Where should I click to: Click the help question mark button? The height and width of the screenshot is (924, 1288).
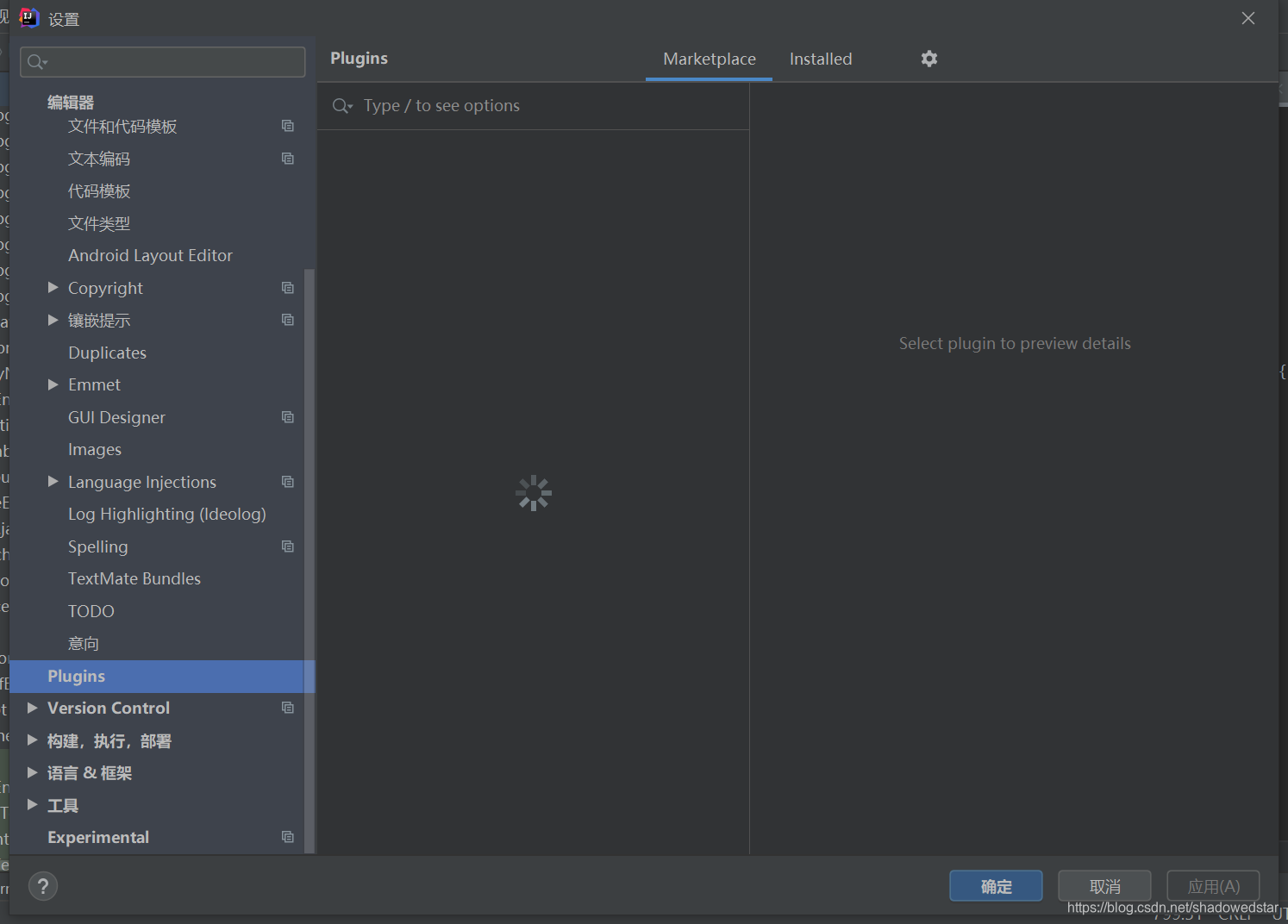43,886
